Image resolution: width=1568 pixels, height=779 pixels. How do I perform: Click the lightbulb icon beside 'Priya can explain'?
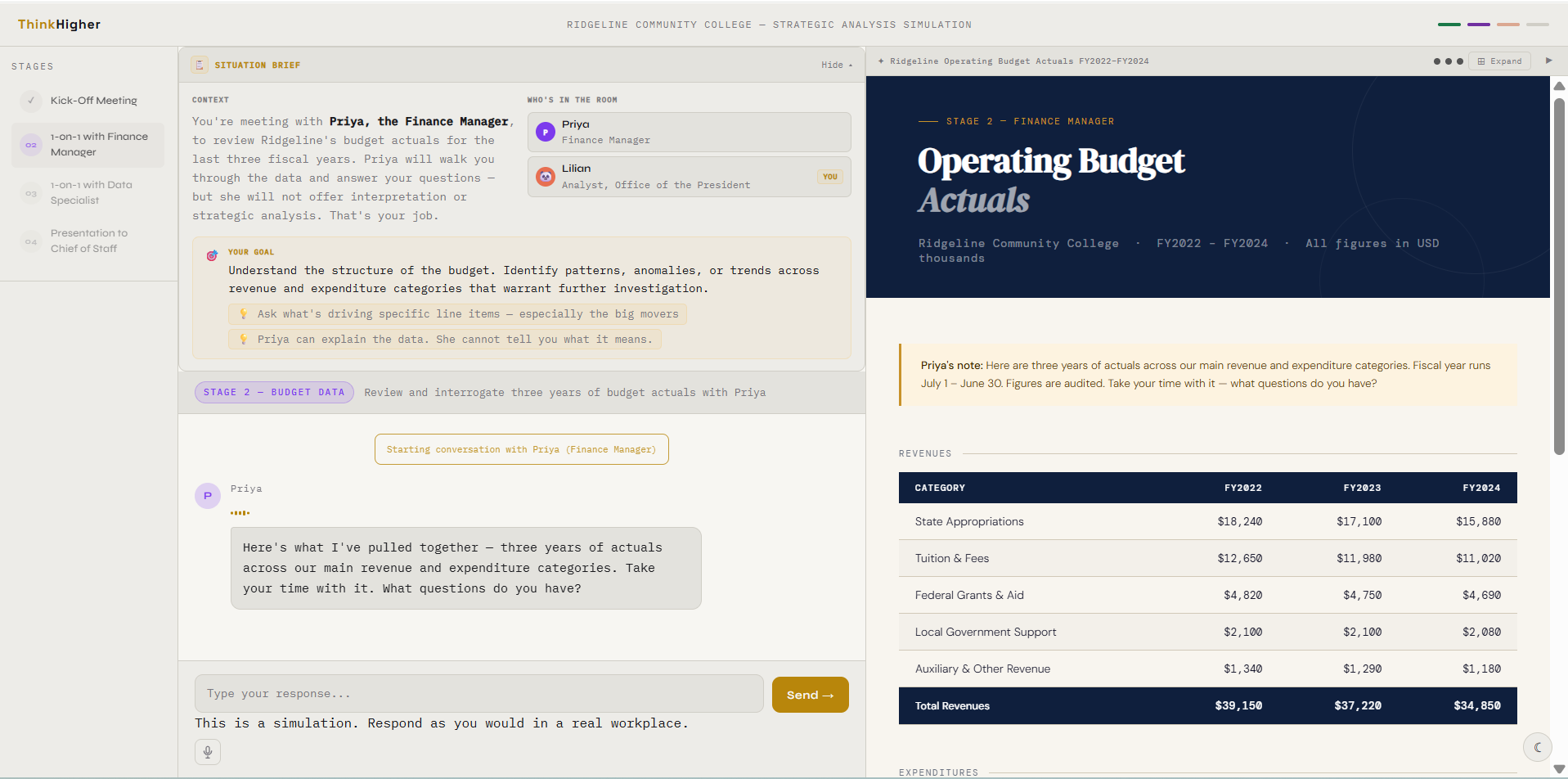point(243,339)
